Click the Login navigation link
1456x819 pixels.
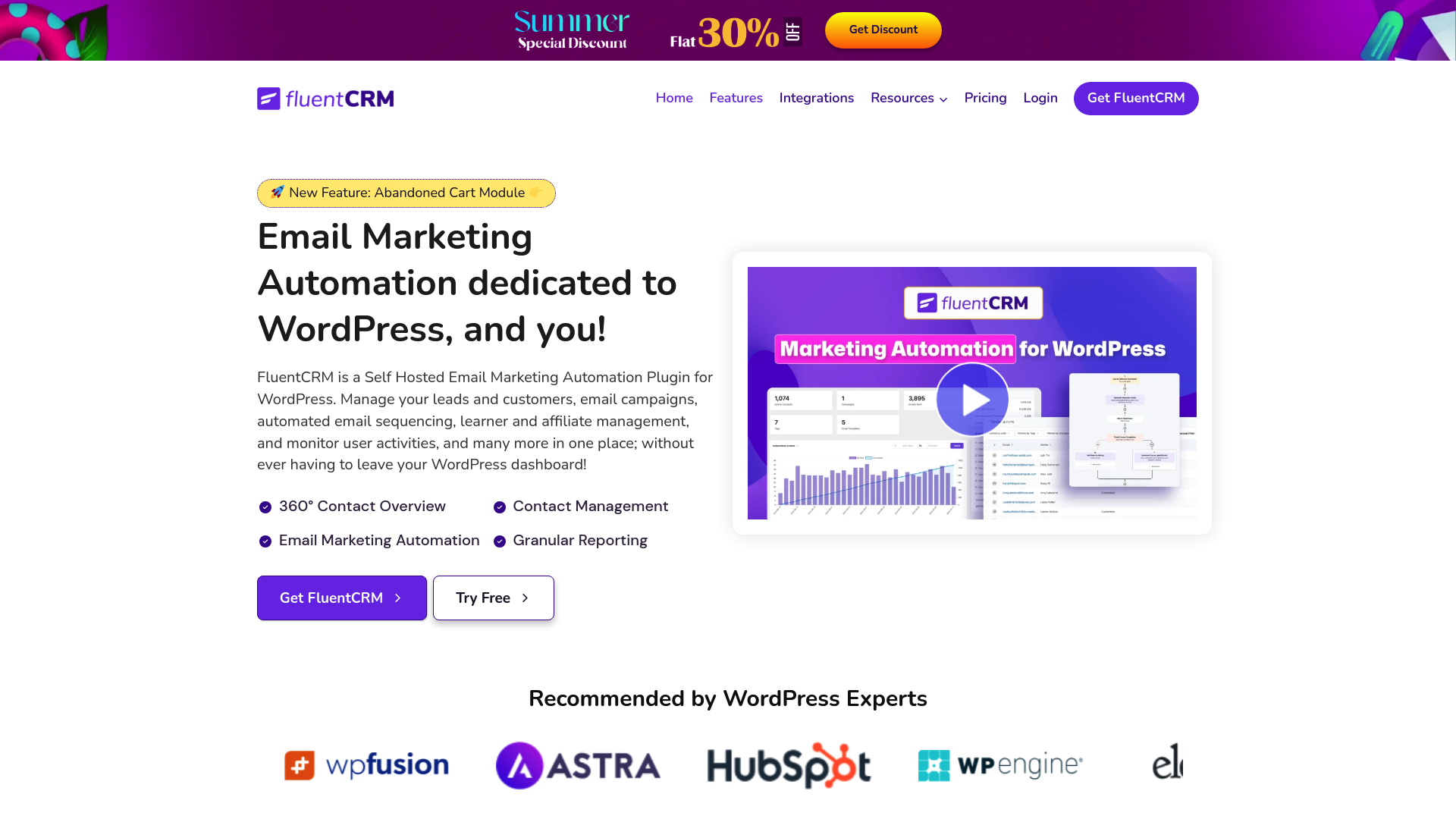tap(1040, 98)
